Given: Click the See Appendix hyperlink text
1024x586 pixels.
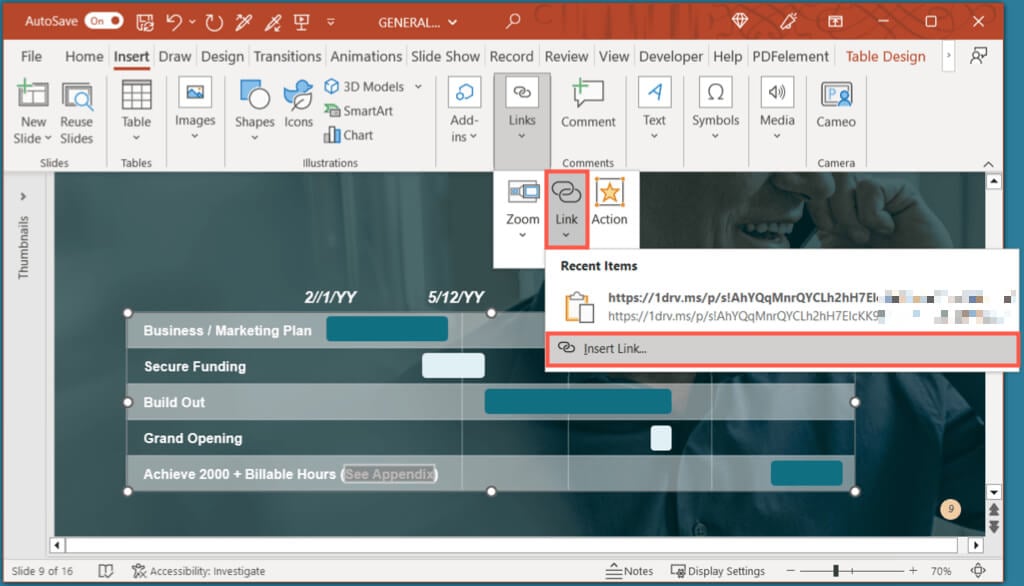Looking at the screenshot, I should point(389,474).
